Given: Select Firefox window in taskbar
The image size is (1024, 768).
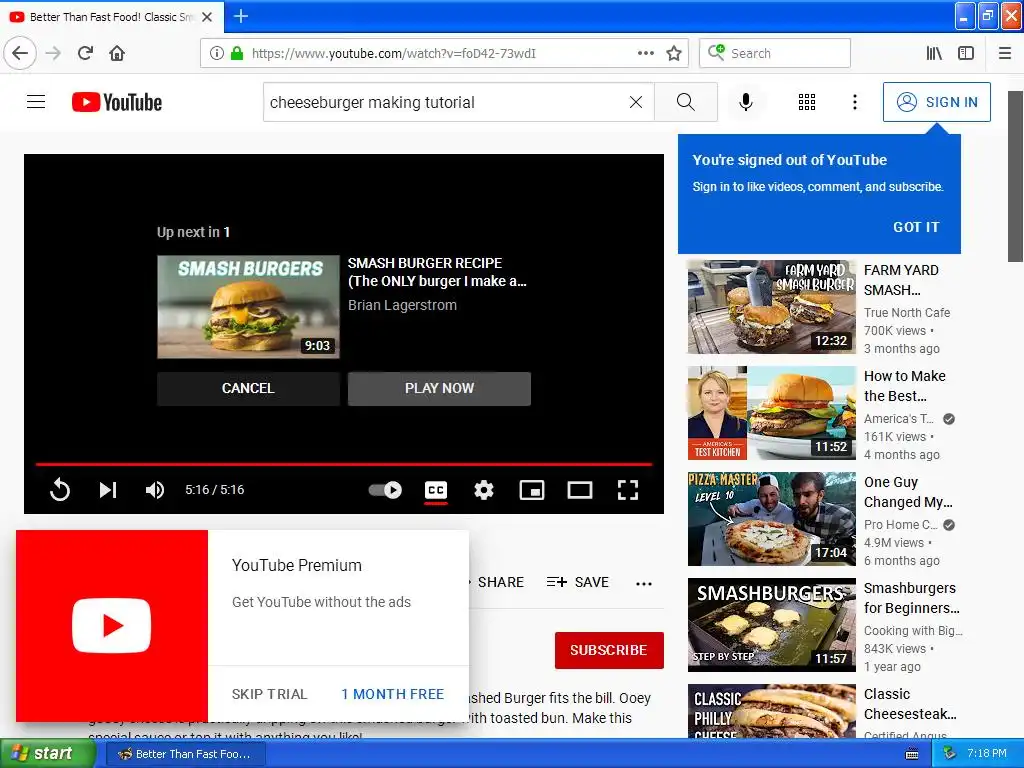Looking at the screenshot, I should (x=185, y=754).
